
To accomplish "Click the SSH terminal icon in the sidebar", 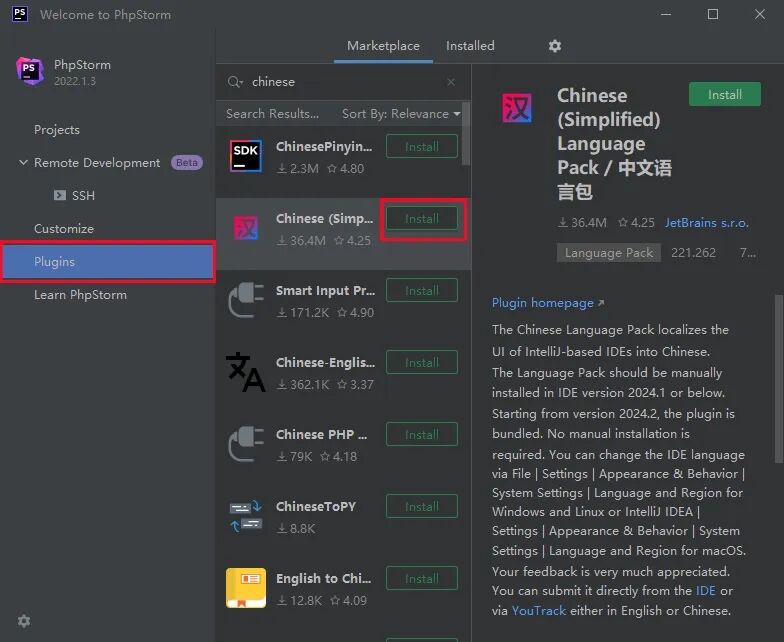I will point(60,195).
